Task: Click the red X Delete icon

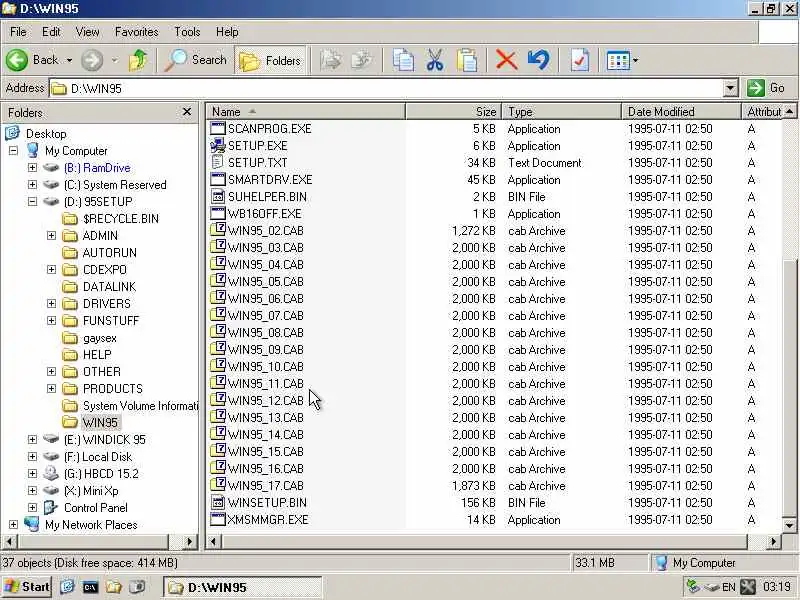Action: [x=506, y=60]
